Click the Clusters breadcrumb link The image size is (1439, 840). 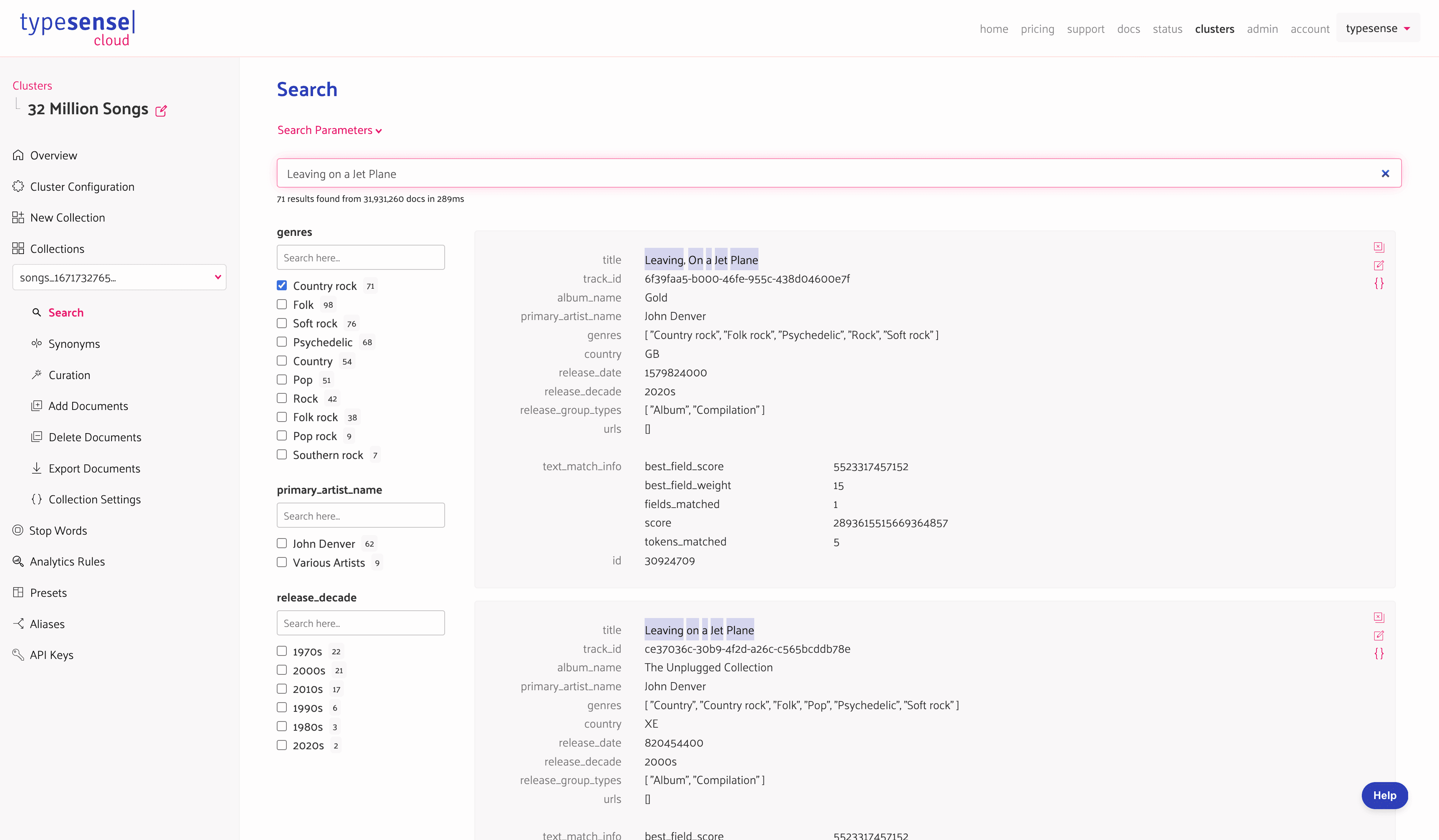(32, 86)
